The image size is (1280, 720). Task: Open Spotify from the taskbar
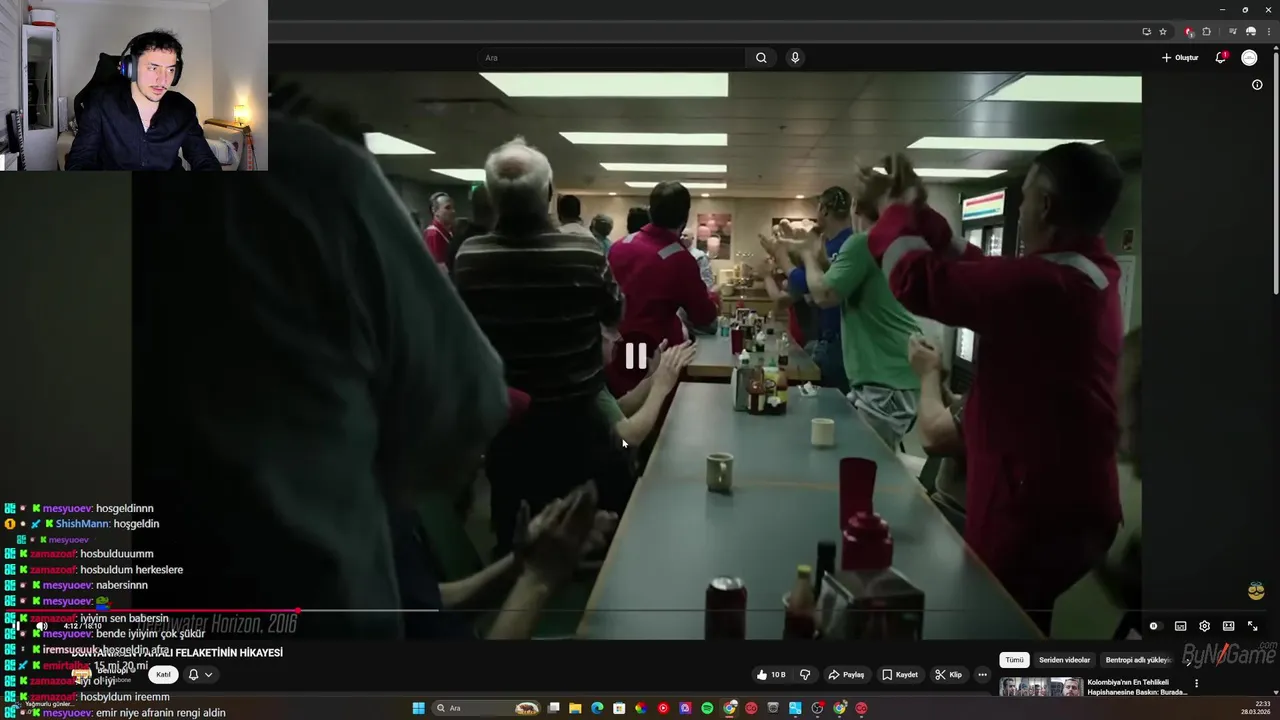[x=707, y=708]
